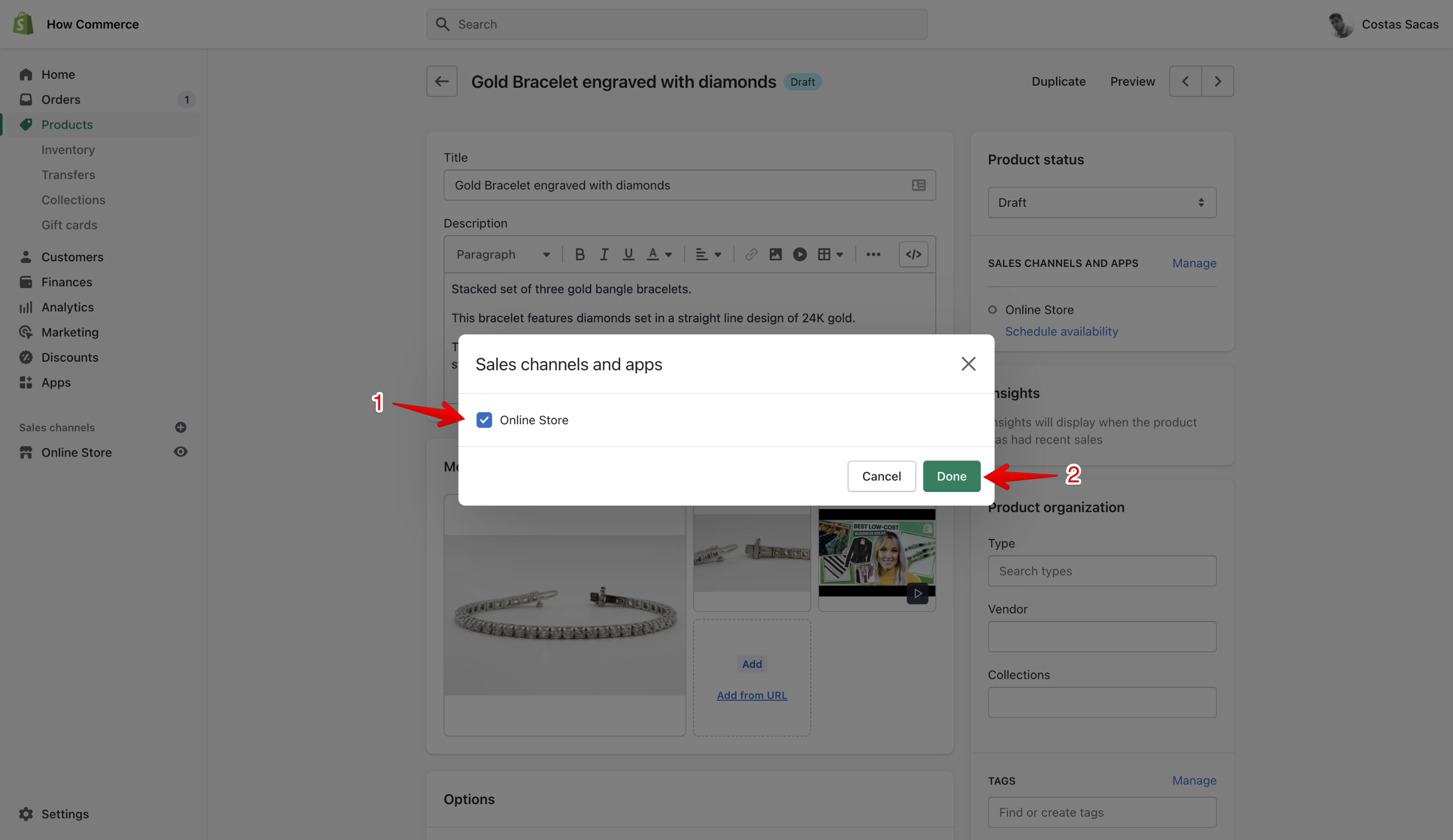Open the Draft product status dropdown
The height and width of the screenshot is (840, 1453).
pos(1102,202)
